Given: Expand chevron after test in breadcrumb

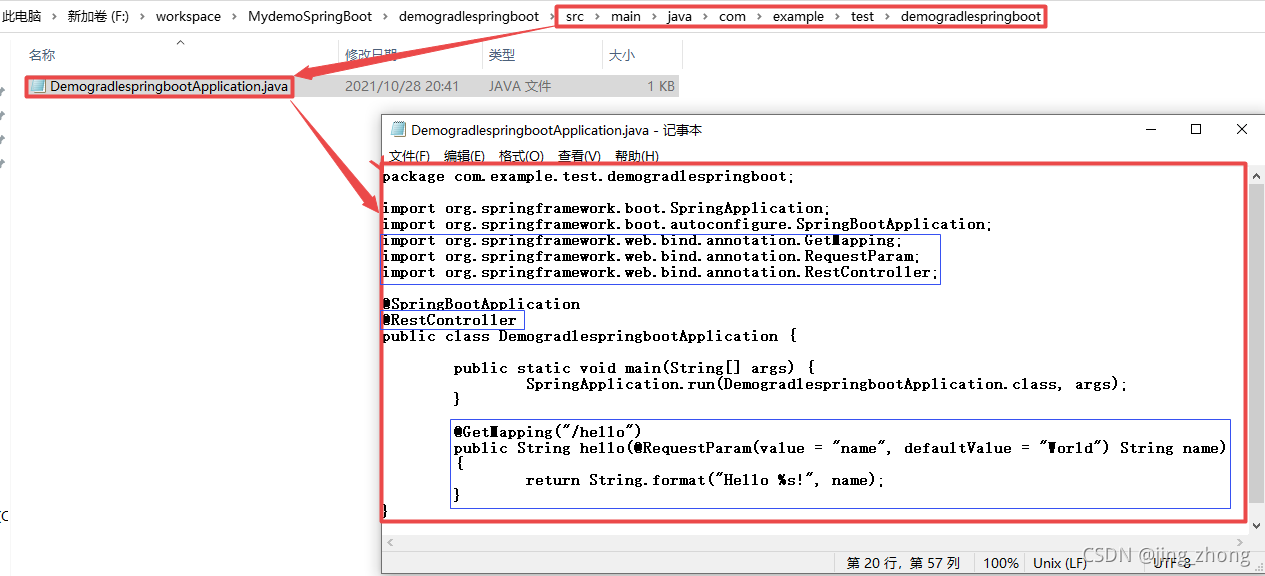Looking at the screenshot, I should (x=887, y=16).
